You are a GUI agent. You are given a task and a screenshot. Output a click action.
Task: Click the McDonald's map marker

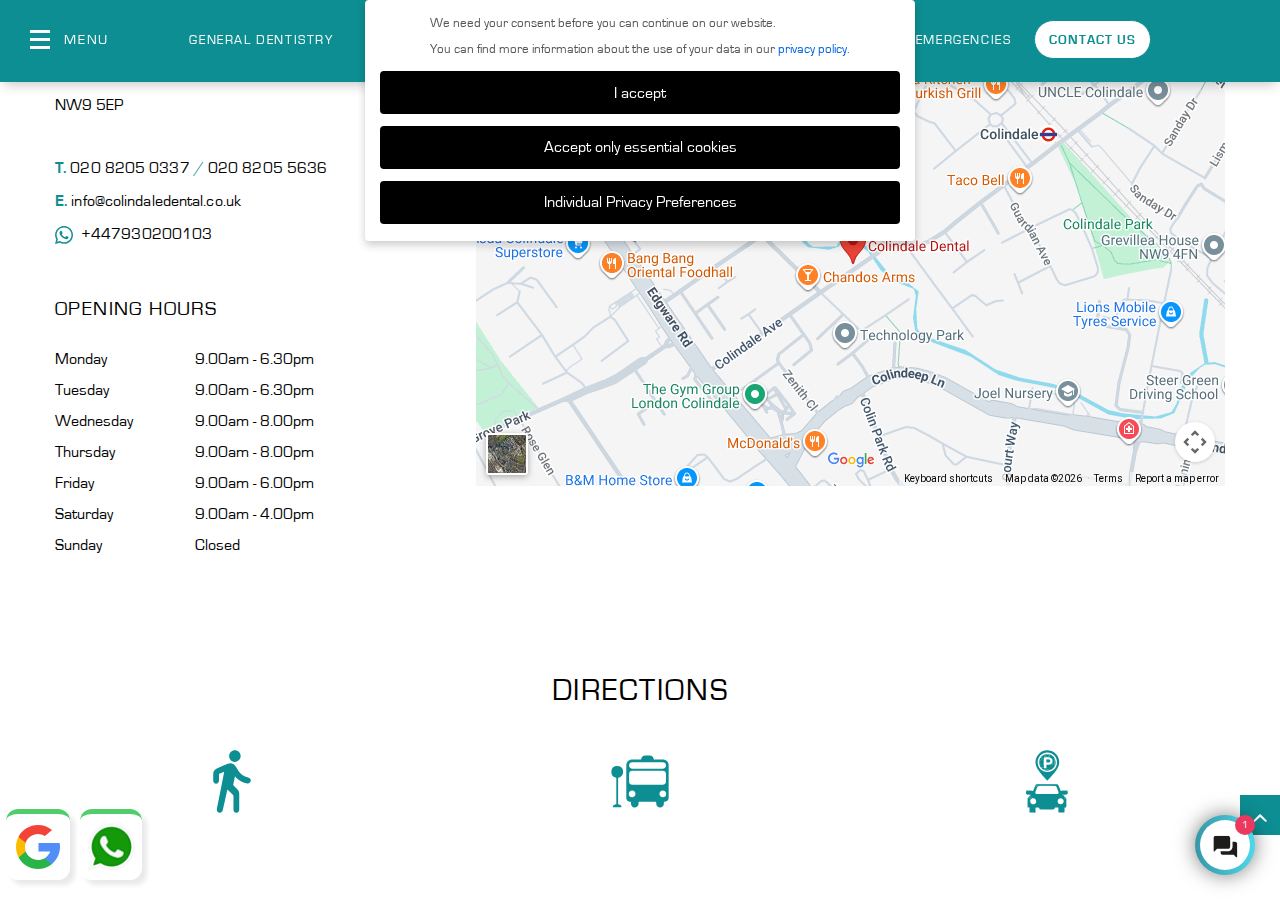click(x=815, y=440)
